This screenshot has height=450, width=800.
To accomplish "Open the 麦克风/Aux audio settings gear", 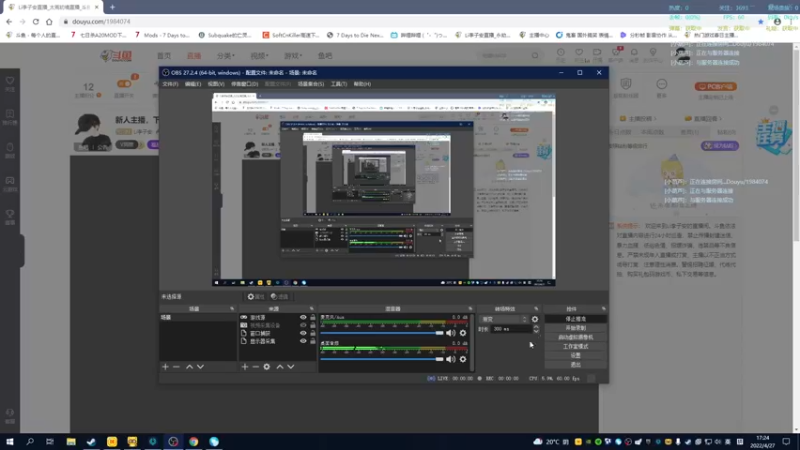I will (463, 333).
